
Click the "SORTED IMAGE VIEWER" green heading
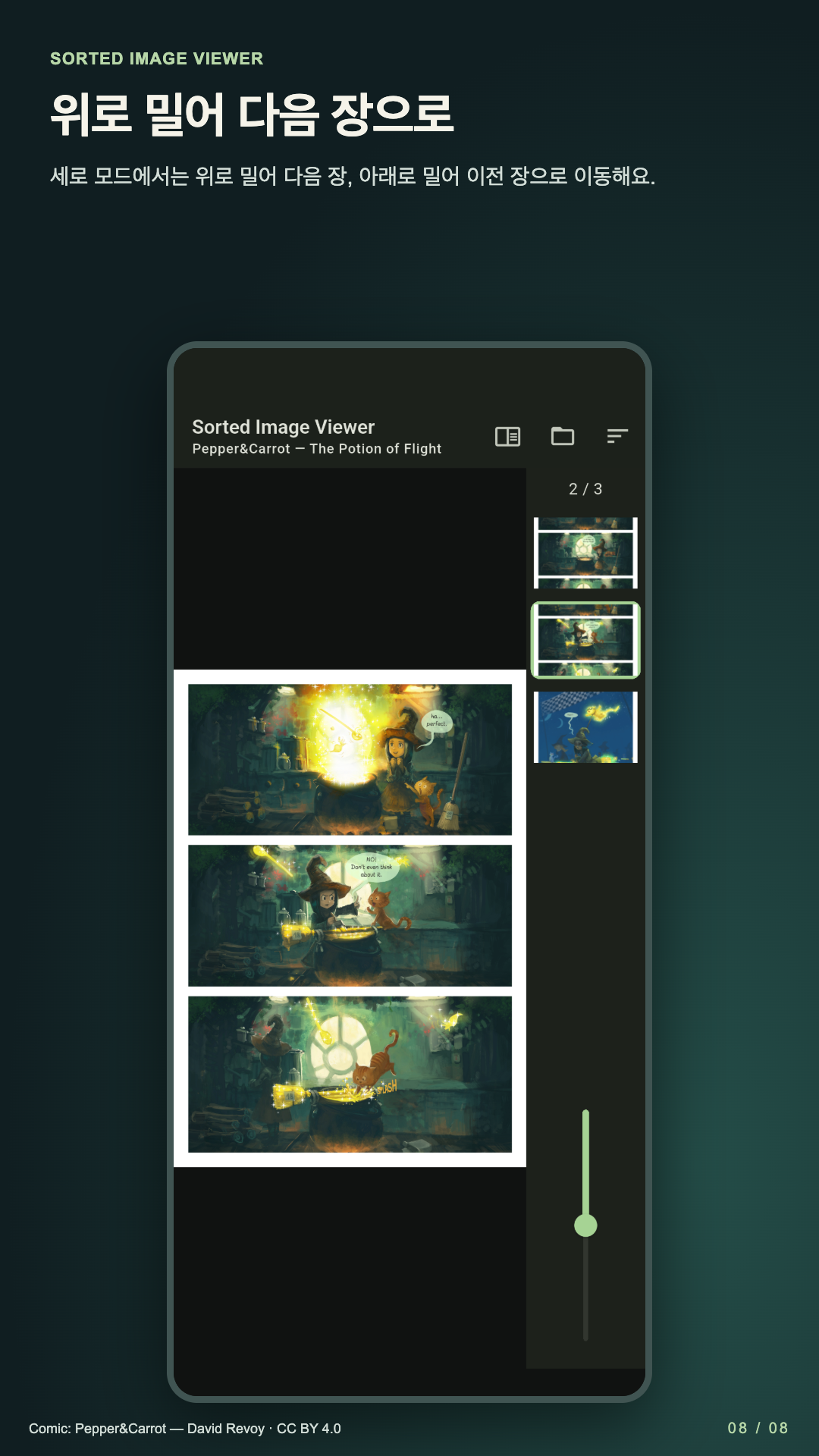tap(157, 58)
